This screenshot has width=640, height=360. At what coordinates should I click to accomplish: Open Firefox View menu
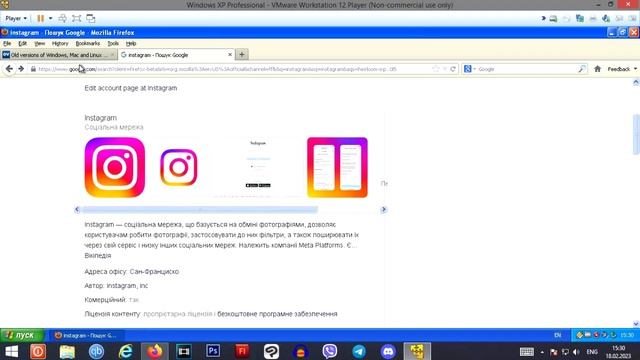coord(40,43)
